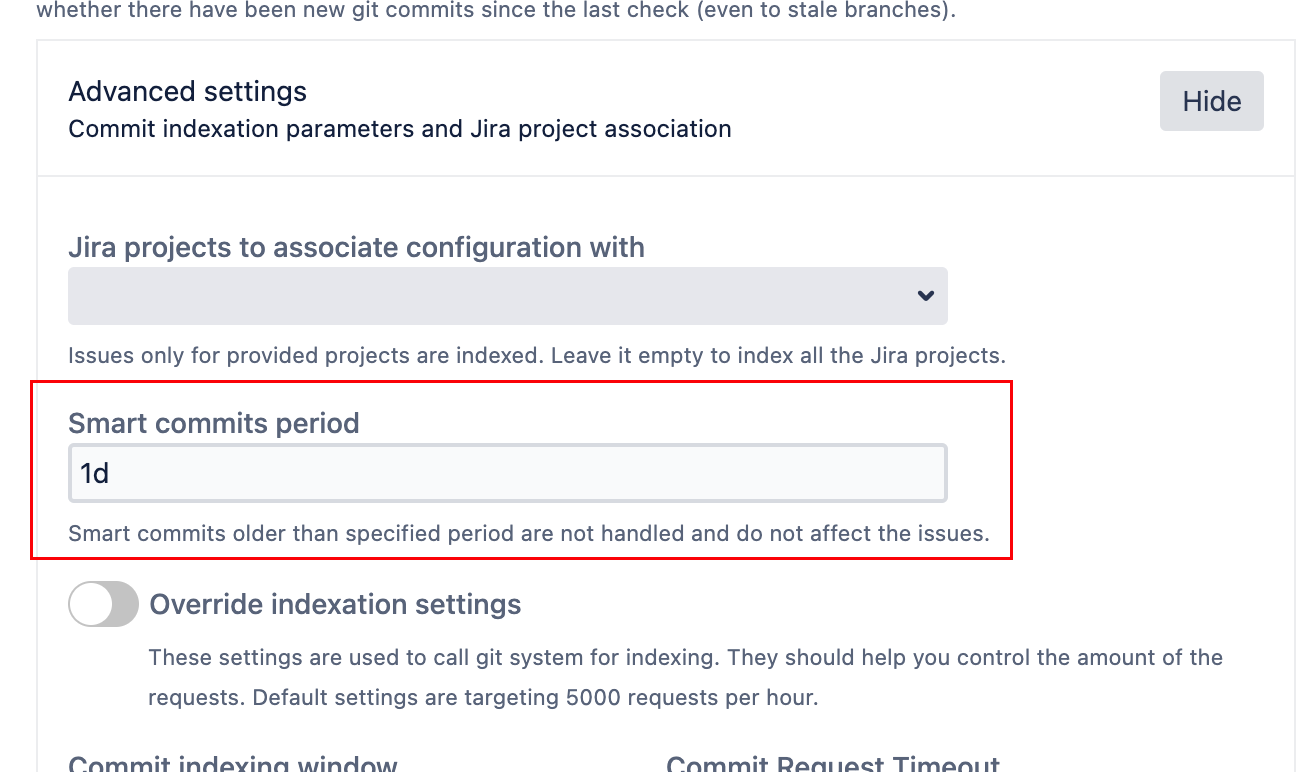
Task: Open the Jira projects association dropdown
Action: 507,295
